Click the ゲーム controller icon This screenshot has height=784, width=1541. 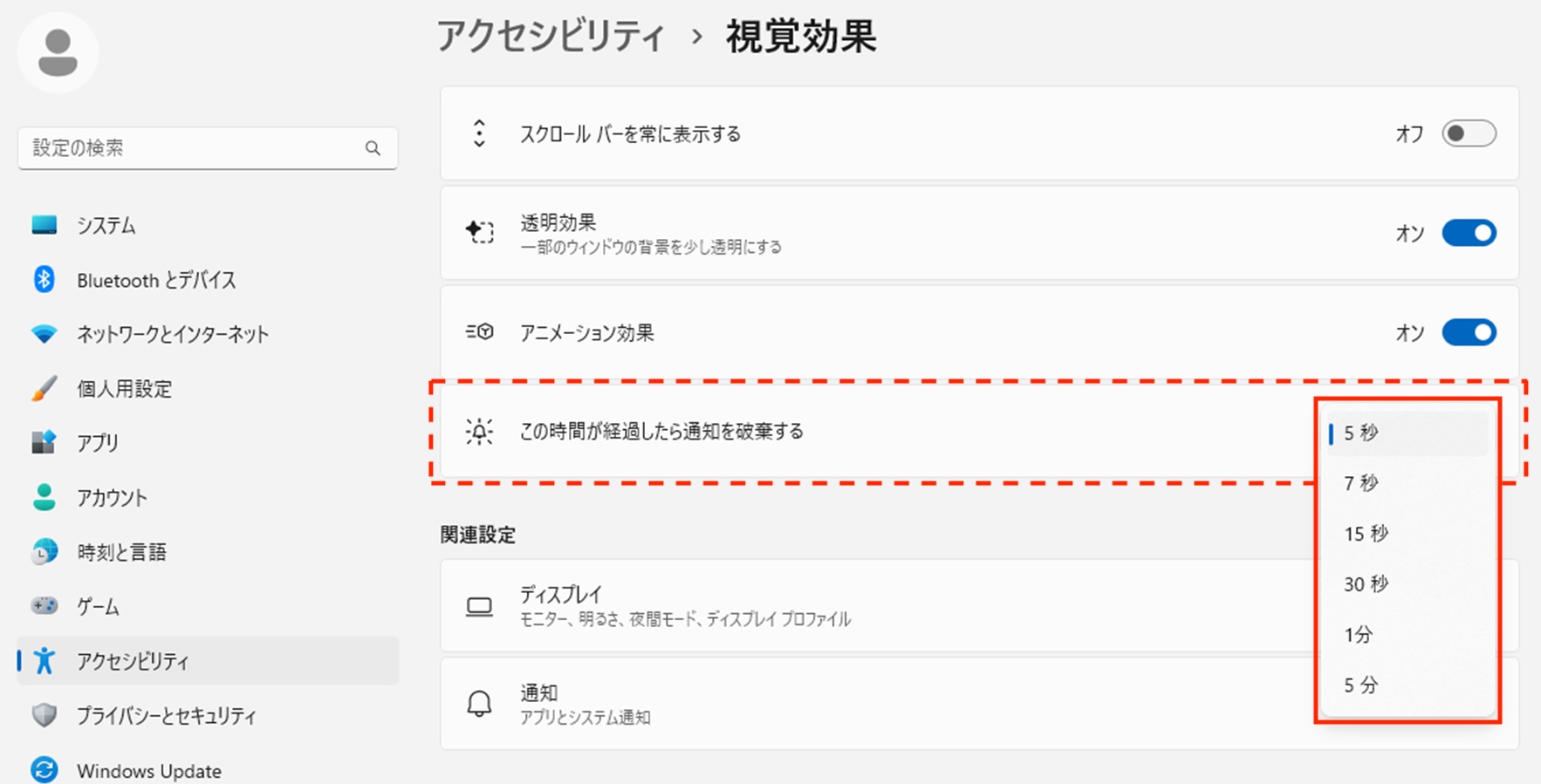coord(44,606)
